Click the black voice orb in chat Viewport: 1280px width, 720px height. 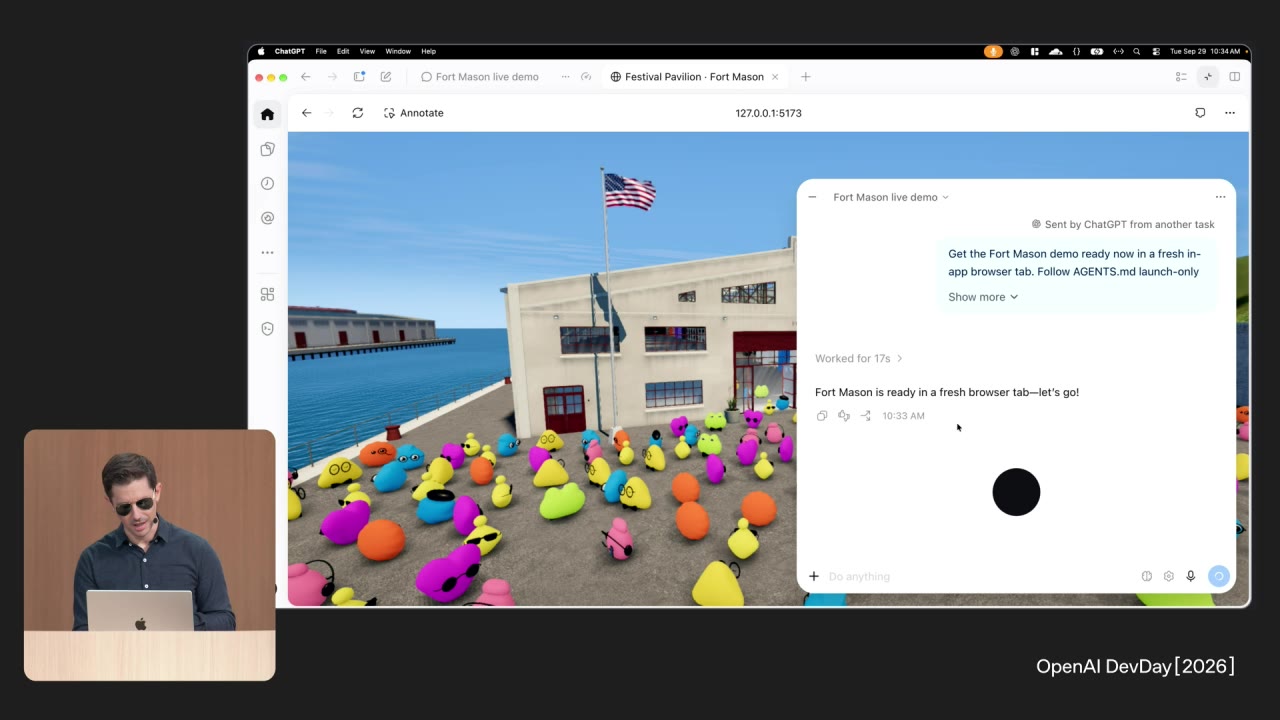tap(1016, 492)
